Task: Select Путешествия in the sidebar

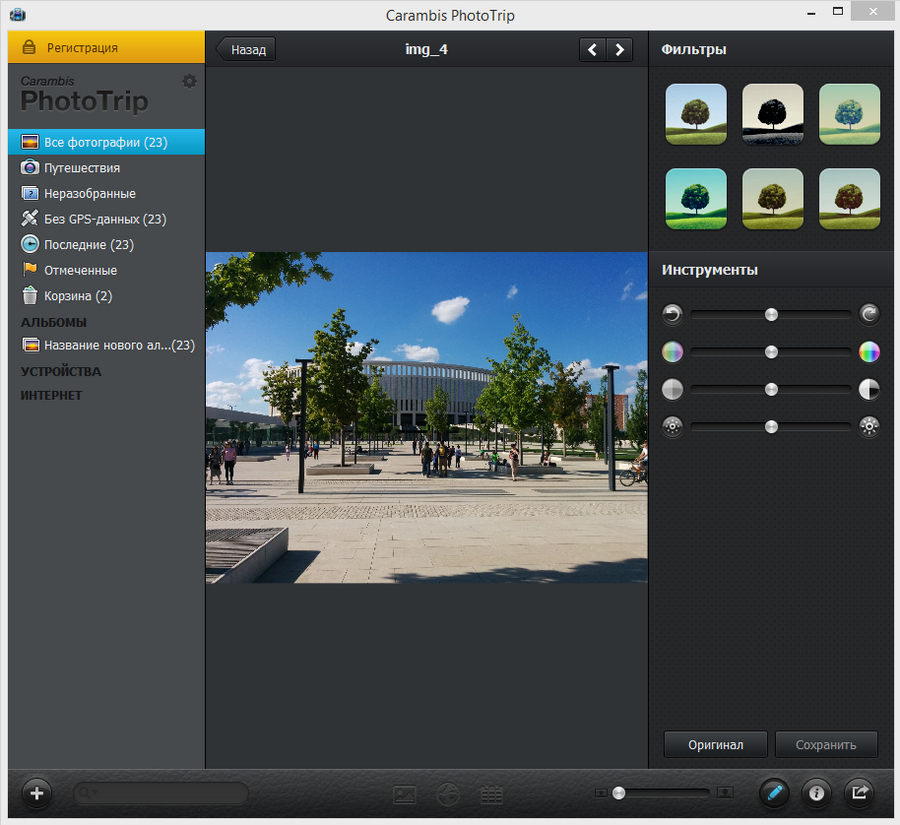Action: (82, 168)
